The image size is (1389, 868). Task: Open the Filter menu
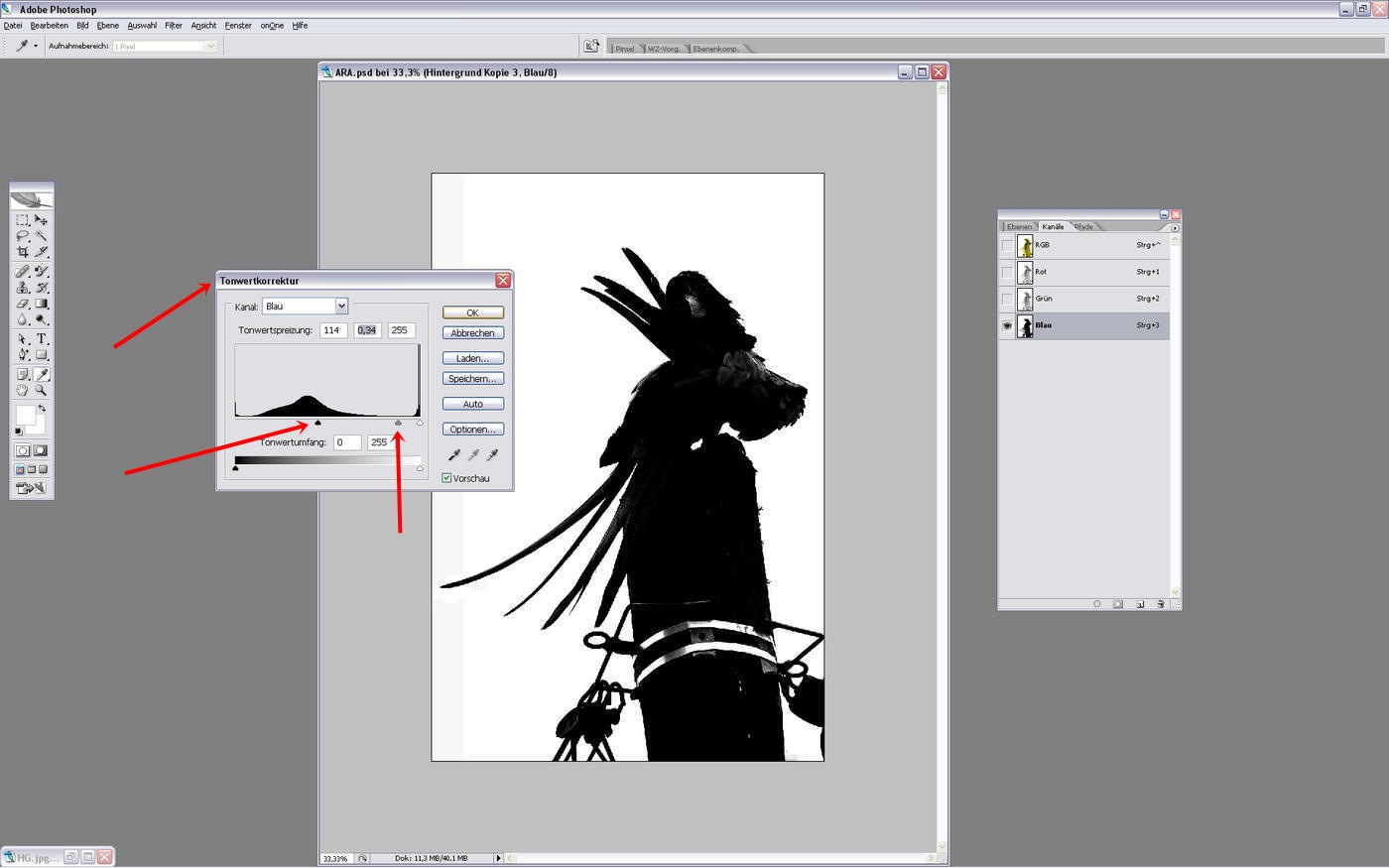pyautogui.click(x=174, y=26)
